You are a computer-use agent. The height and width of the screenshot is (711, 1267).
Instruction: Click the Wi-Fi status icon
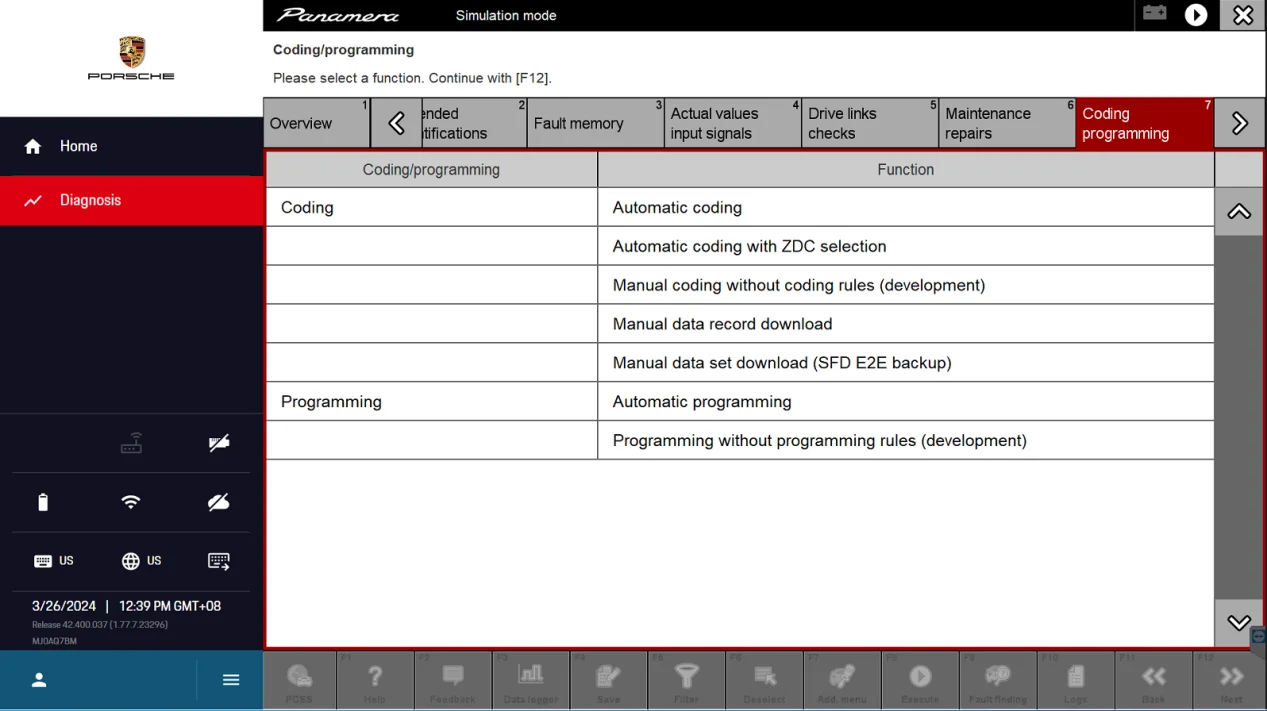(x=131, y=502)
